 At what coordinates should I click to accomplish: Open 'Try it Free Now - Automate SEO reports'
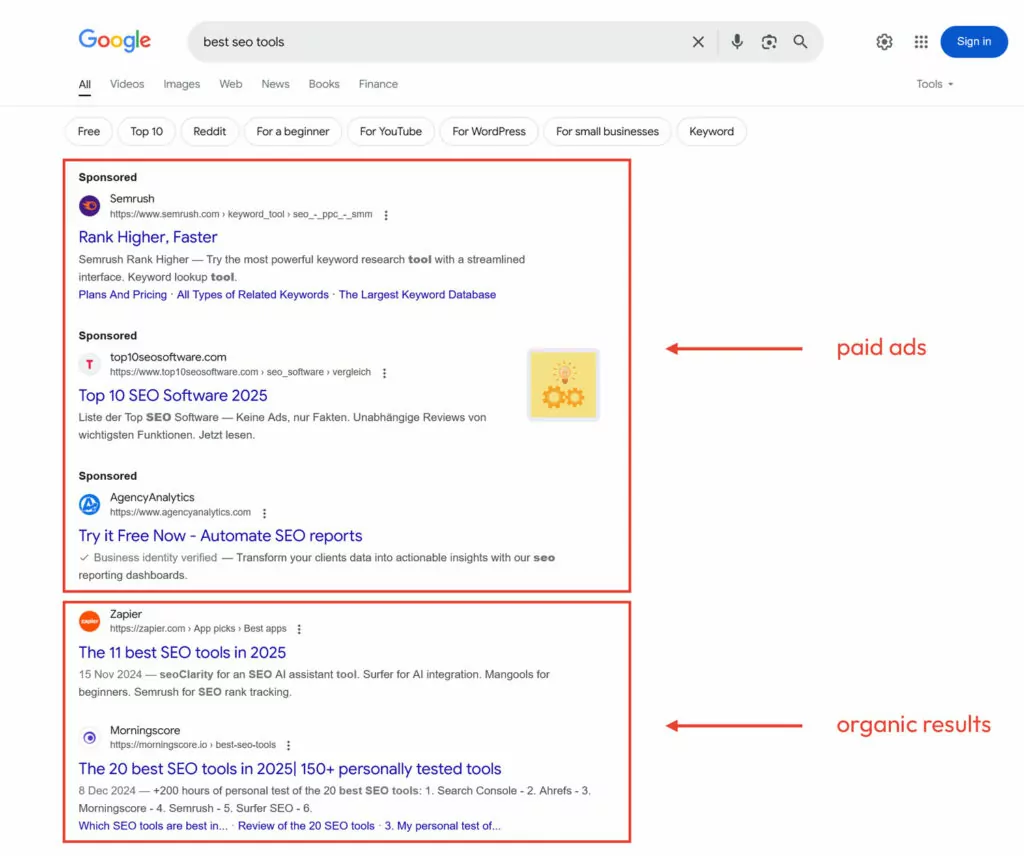tap(221, 535)
